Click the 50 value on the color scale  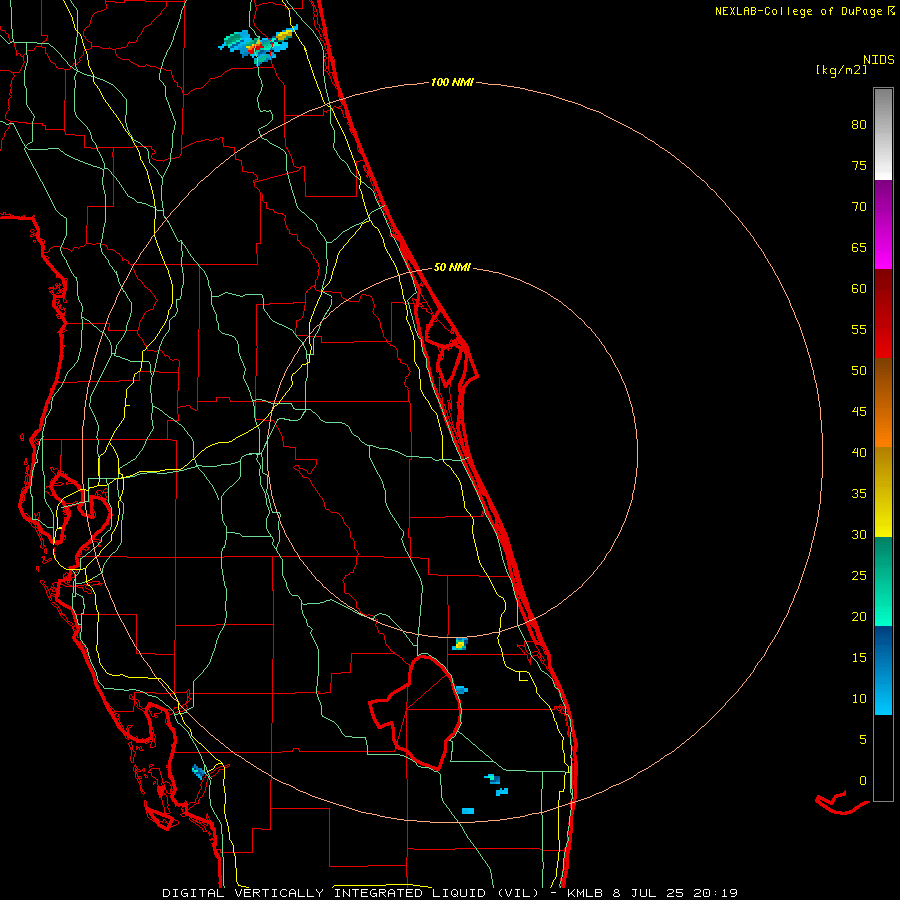click(859, 370)
